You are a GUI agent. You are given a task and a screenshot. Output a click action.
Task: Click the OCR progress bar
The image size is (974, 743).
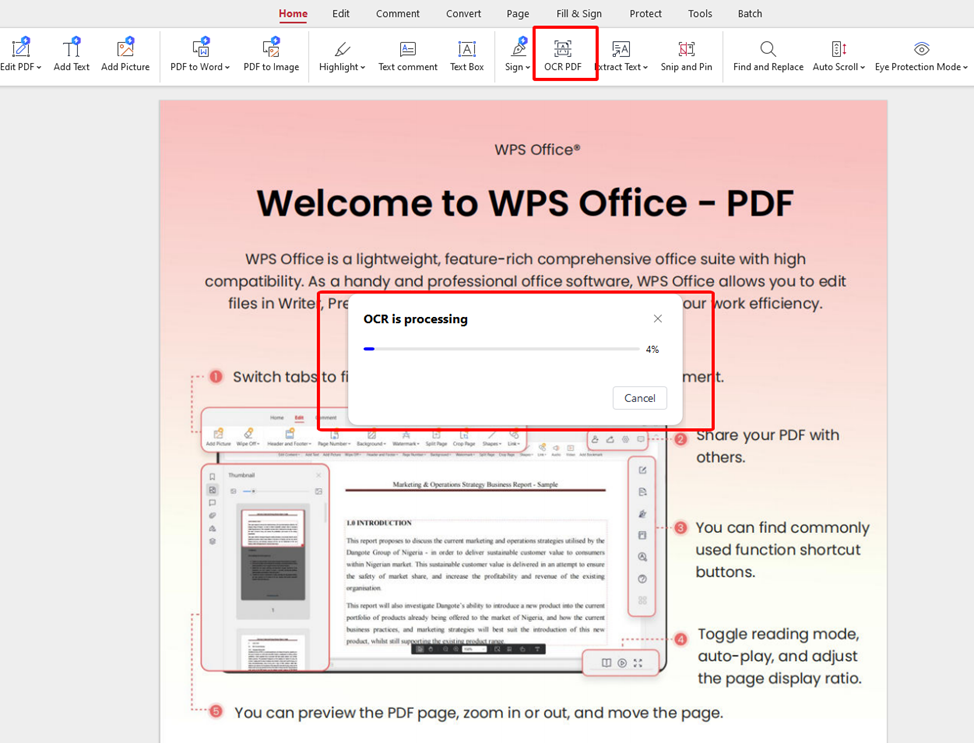tap(501, 349)
